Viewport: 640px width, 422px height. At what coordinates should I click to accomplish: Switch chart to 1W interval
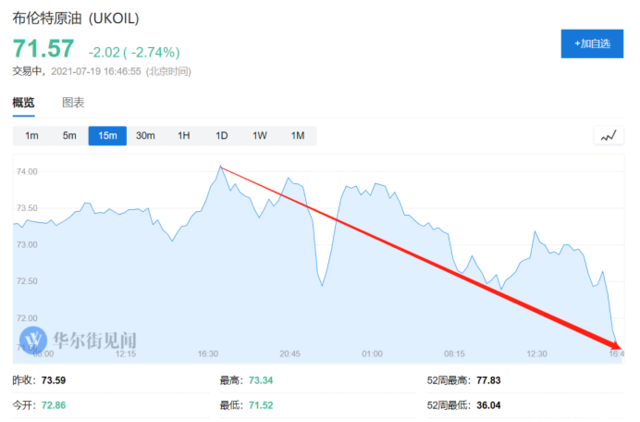260,136
